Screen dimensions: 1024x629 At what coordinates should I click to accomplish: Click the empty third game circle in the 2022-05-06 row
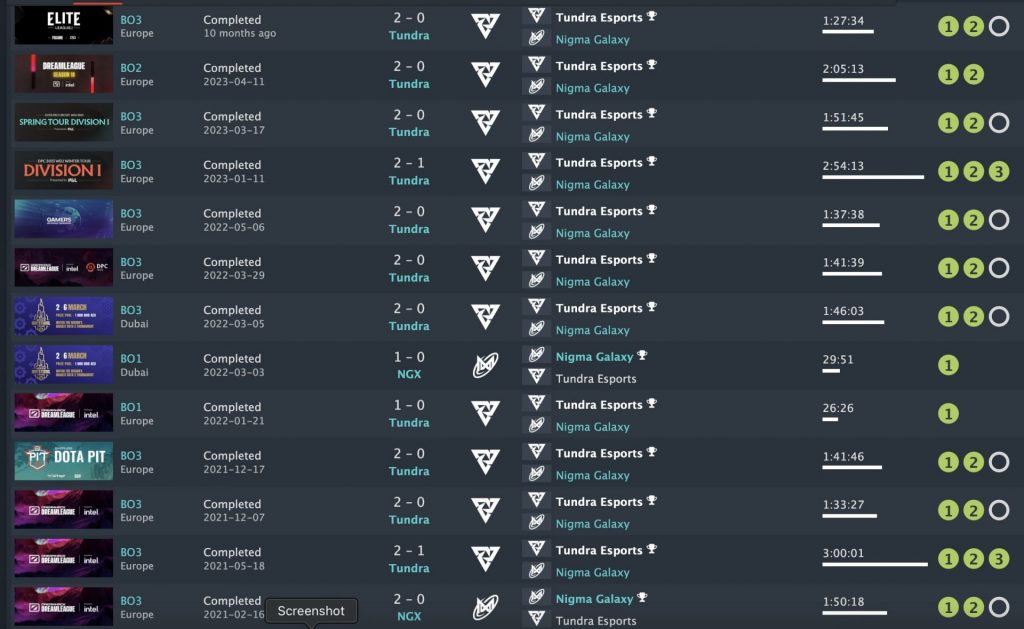pos(998,220)
